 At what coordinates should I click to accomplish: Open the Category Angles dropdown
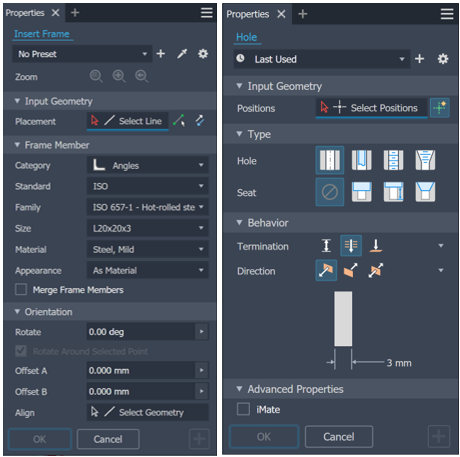pos(148,165)
